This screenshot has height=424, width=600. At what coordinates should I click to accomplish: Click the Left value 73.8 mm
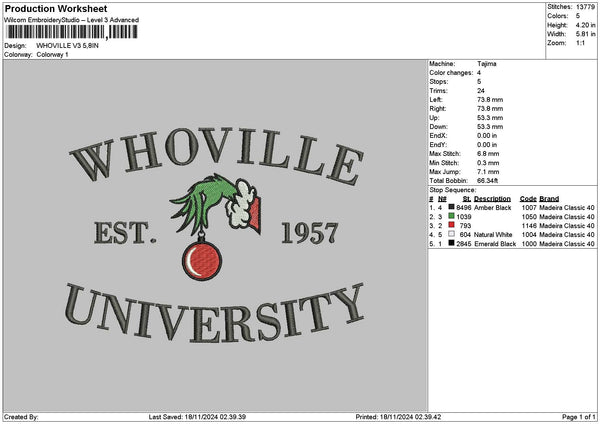point(490,99)
